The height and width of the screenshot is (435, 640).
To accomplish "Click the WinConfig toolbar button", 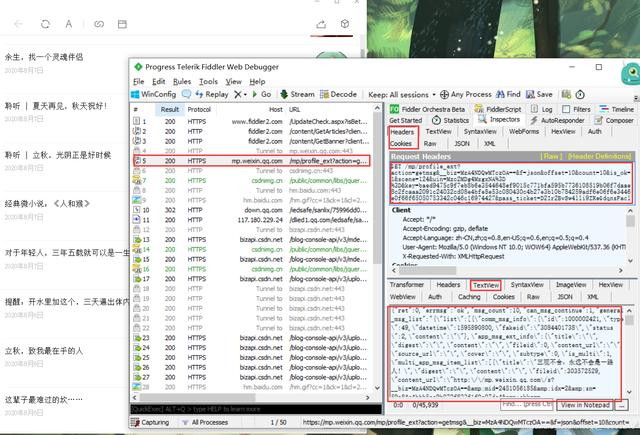I will pyautogui.click(x=153, y=94).
